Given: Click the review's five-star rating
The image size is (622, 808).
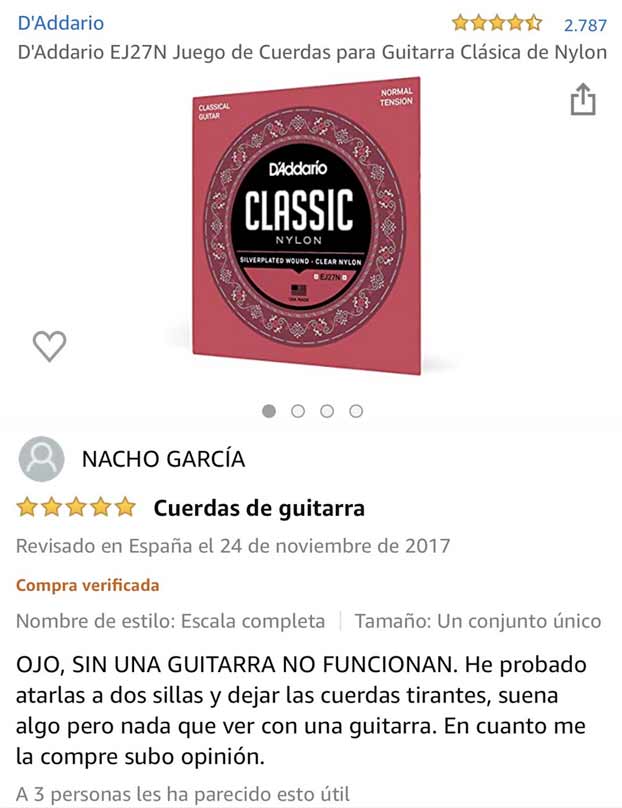Looking at the screenshot, I should pos(76,508).
